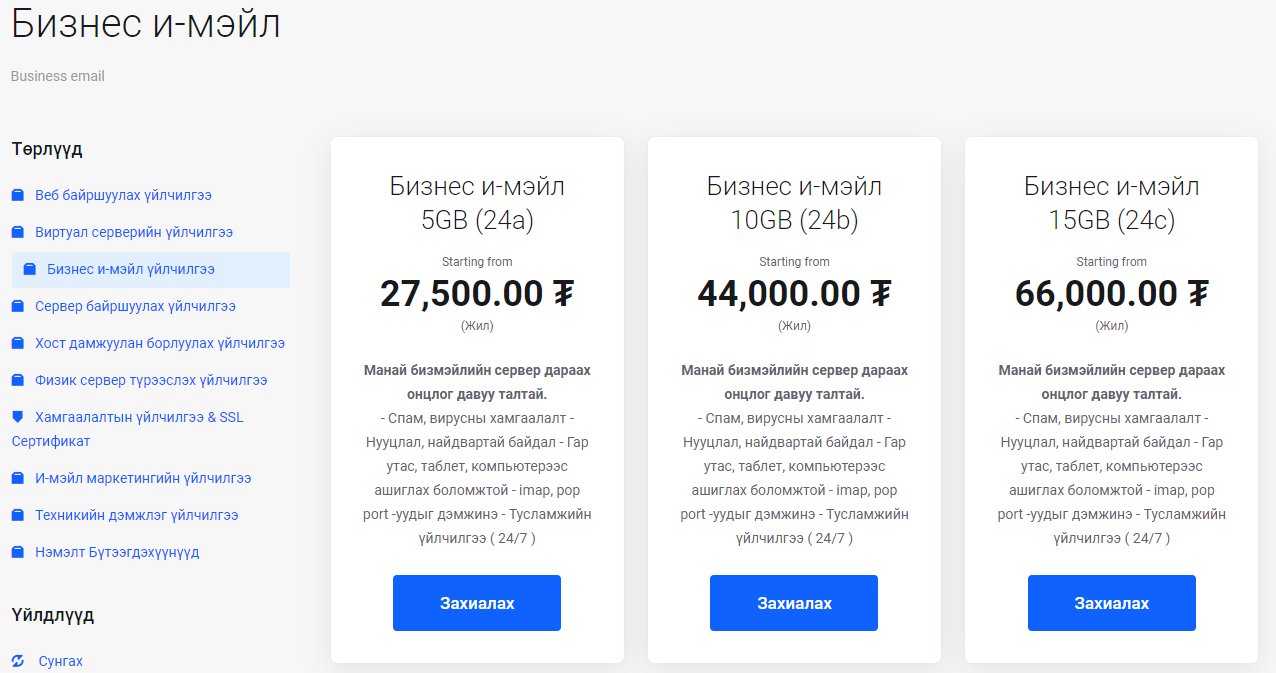Select the Виртуал серверийн үйлчилгээ menu item
The image size is (1276, 673).
point(134,232)
